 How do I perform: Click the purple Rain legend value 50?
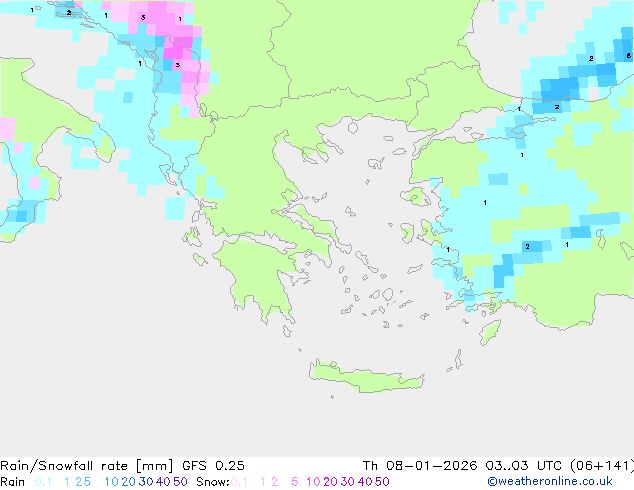[x=180, y=482]
